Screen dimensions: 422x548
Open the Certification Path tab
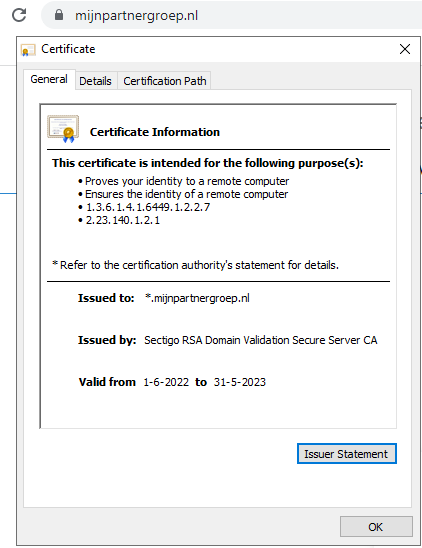[x=165, y=81]
